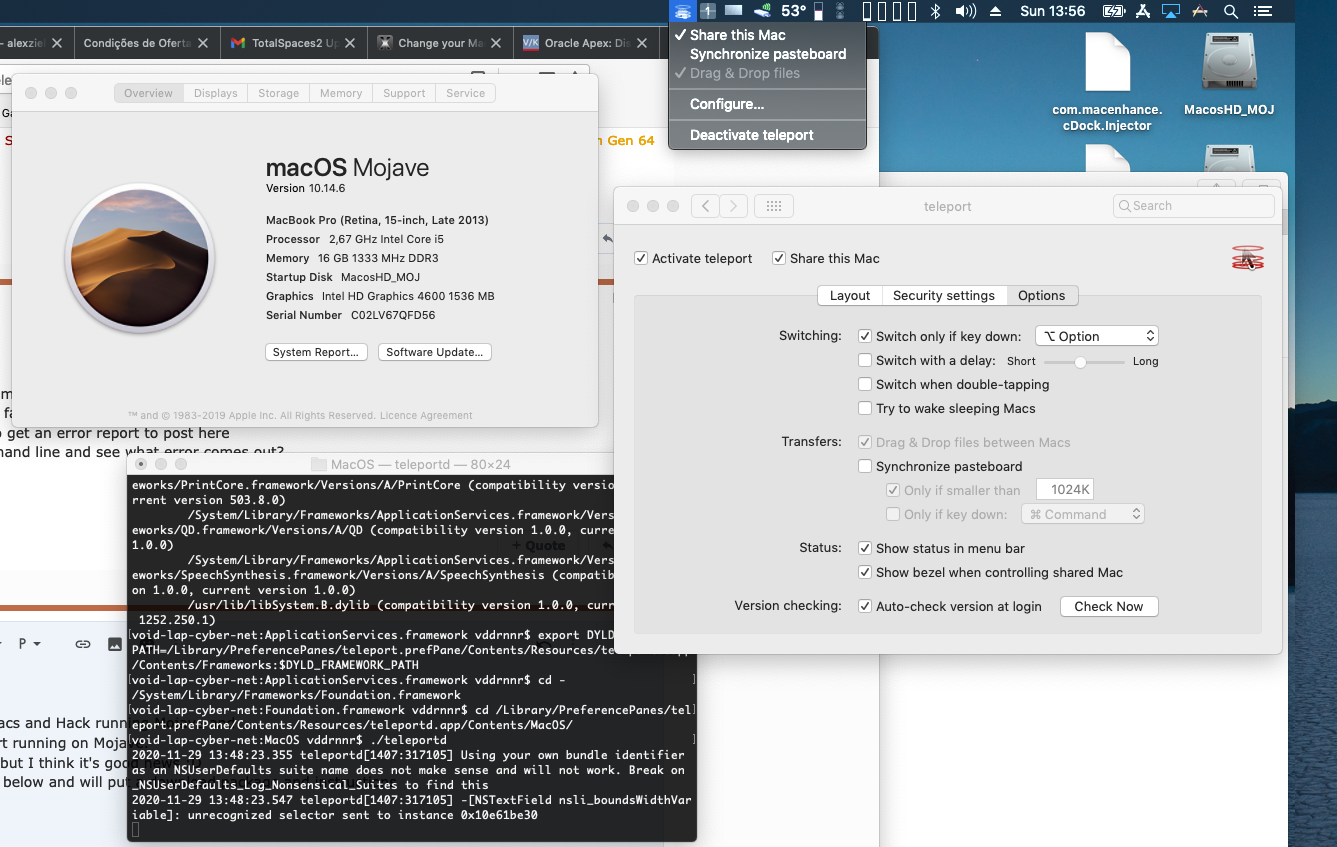Toggle Activate teleport checkbox
1337x847 pixels.
pyautogui.click(x=641, y=258)
